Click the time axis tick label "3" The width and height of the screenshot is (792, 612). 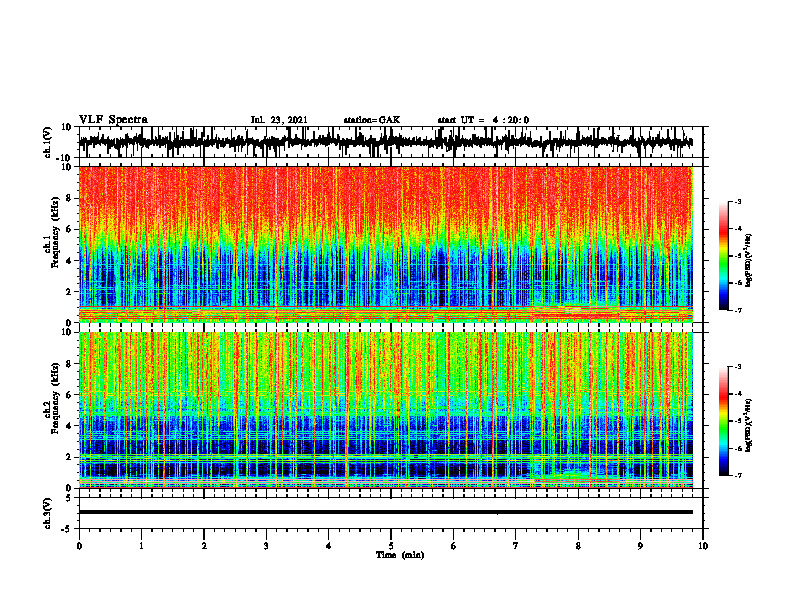pos(266,546)
